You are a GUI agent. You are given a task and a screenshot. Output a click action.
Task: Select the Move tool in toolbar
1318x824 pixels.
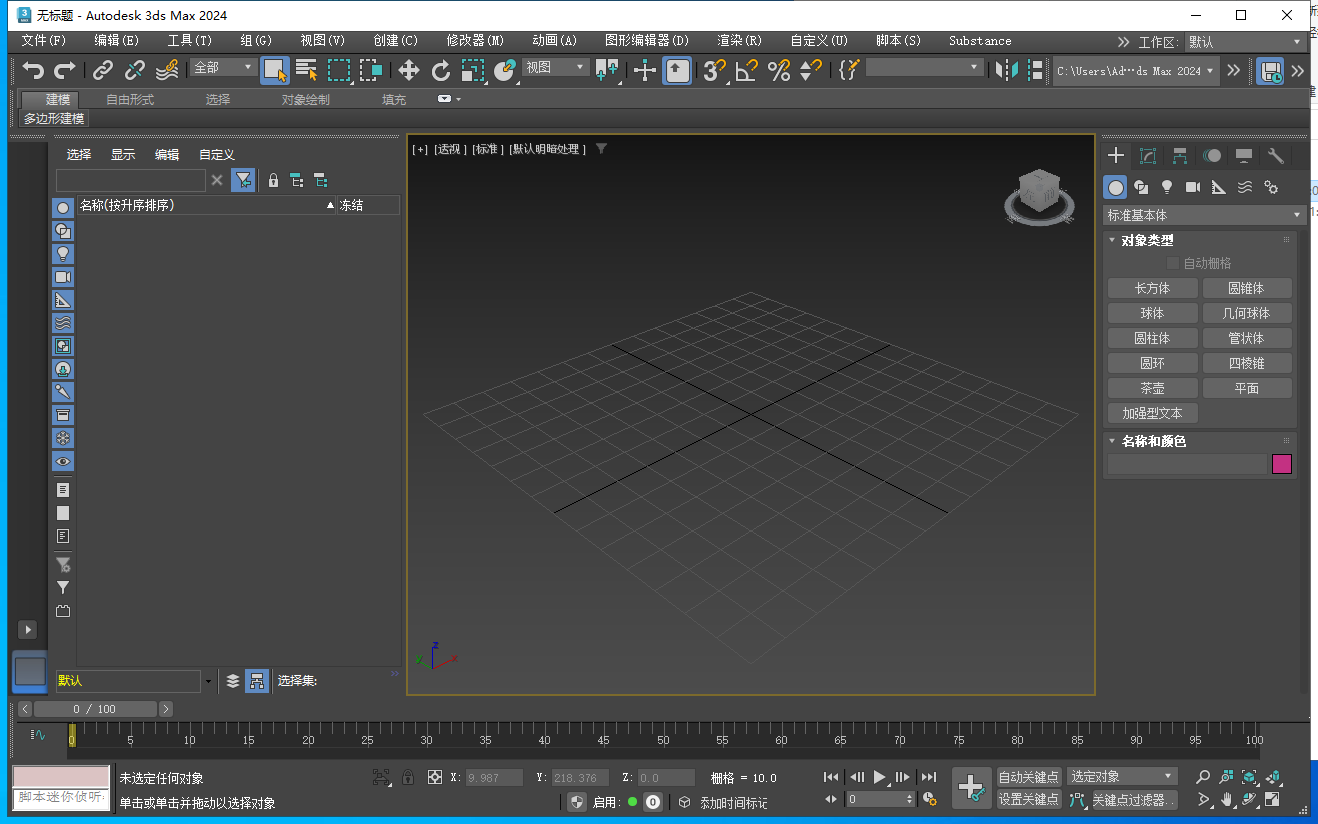[408, 70]
